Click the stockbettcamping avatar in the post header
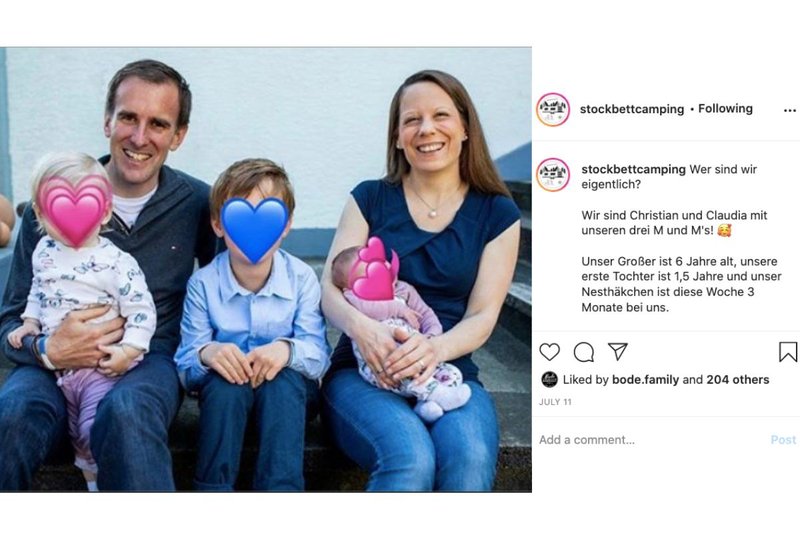Screen dimensions: 800x533 (x=553, y=110)
